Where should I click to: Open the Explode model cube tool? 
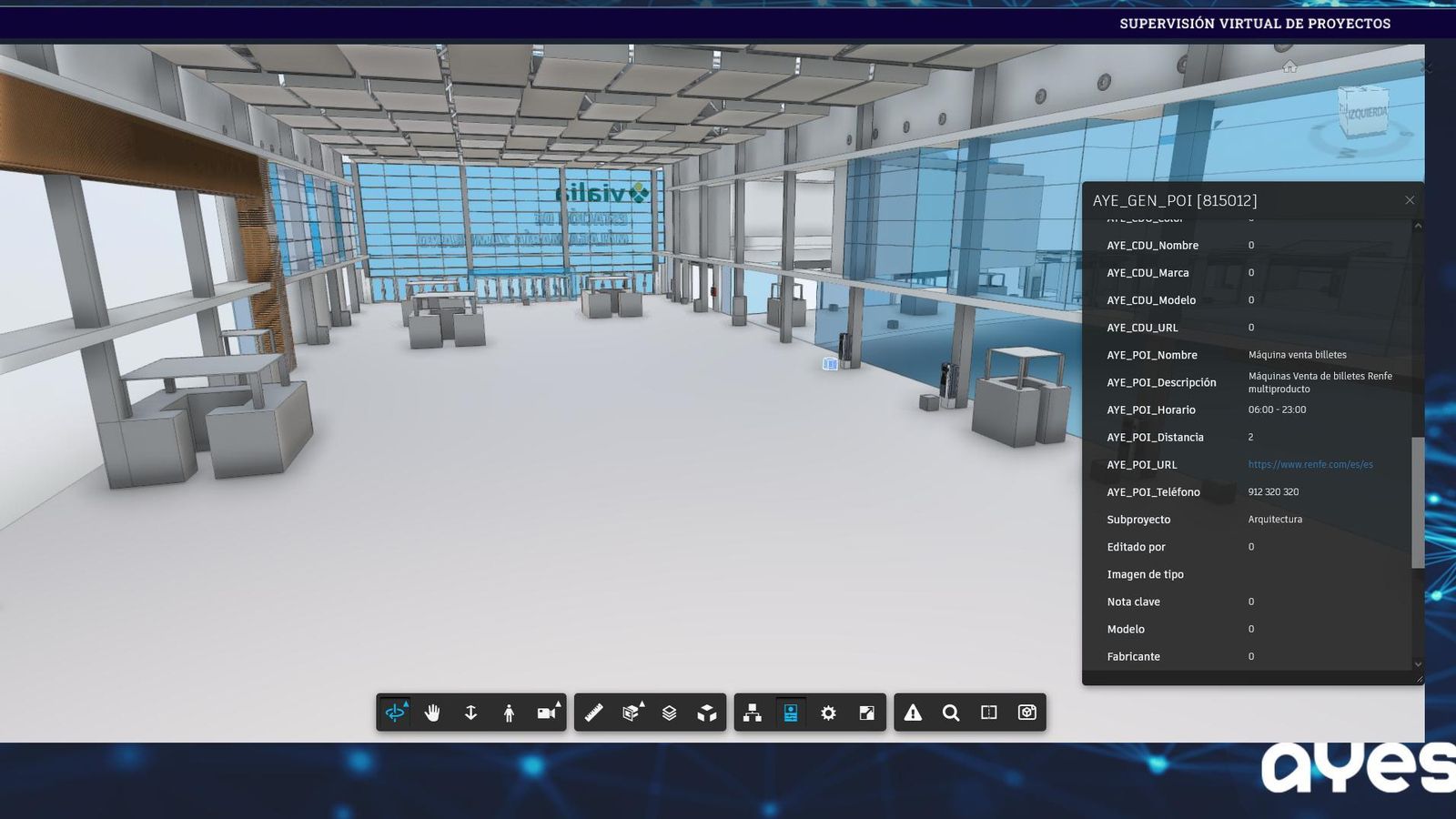tap(707, 713)
